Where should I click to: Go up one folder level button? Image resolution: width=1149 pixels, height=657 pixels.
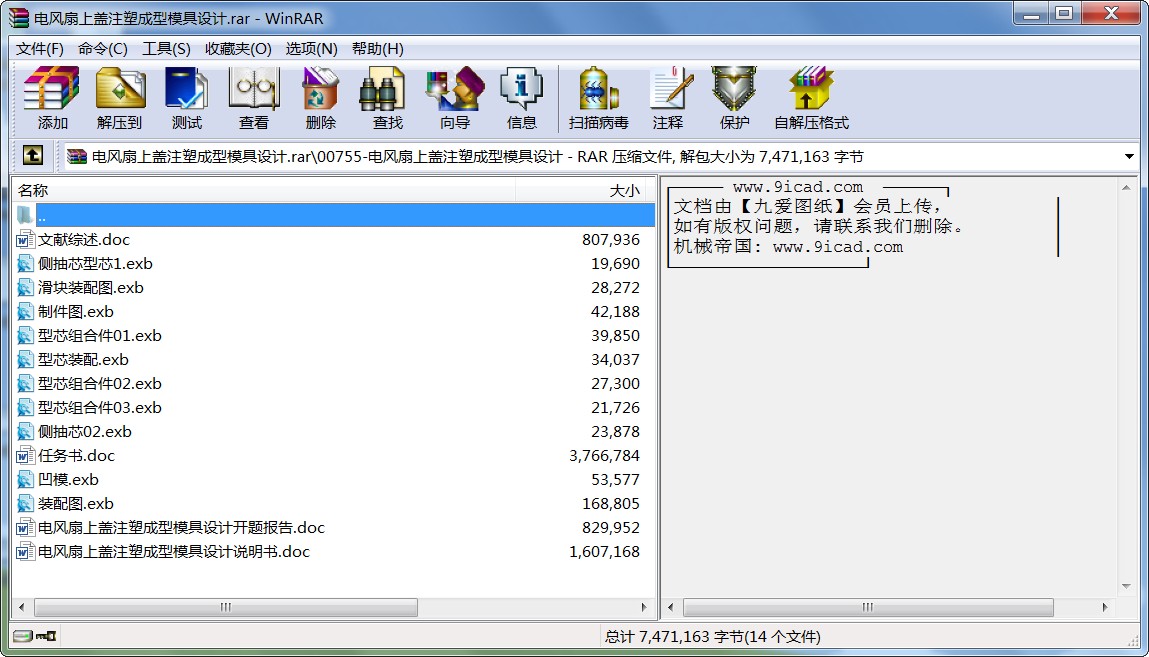click(32, 156)
